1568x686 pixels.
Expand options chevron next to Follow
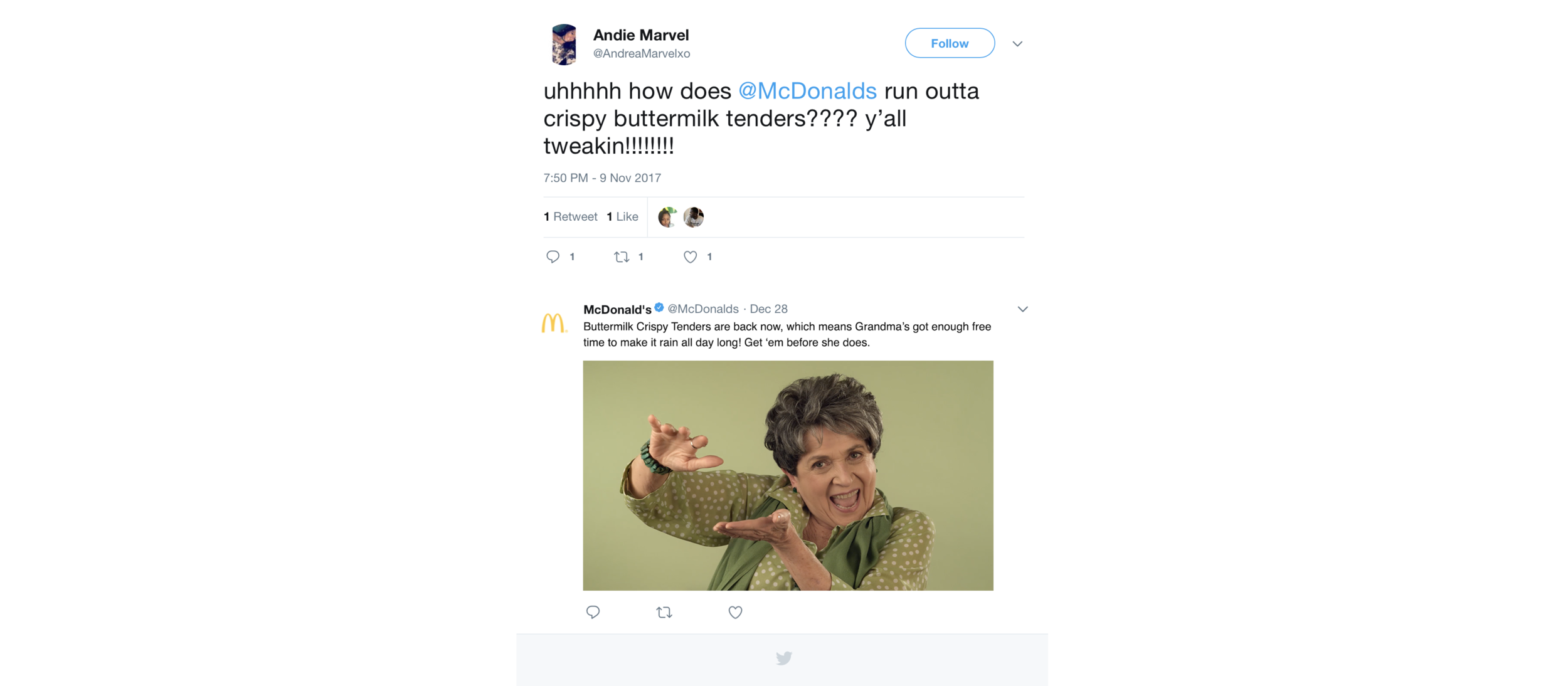point(1017,44)
